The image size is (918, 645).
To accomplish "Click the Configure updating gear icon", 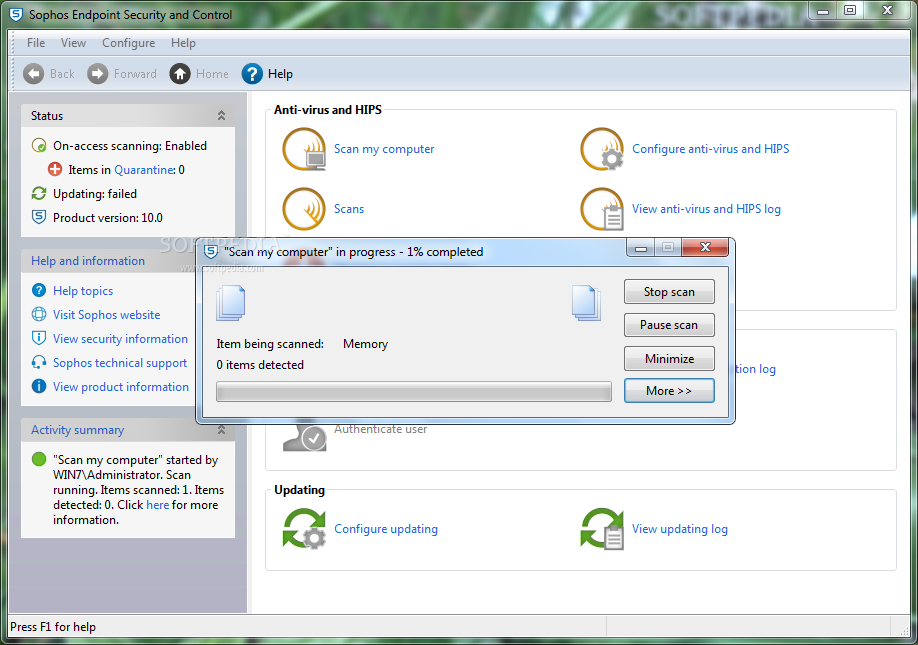I will pyautogui.click(x=304, y=529).
